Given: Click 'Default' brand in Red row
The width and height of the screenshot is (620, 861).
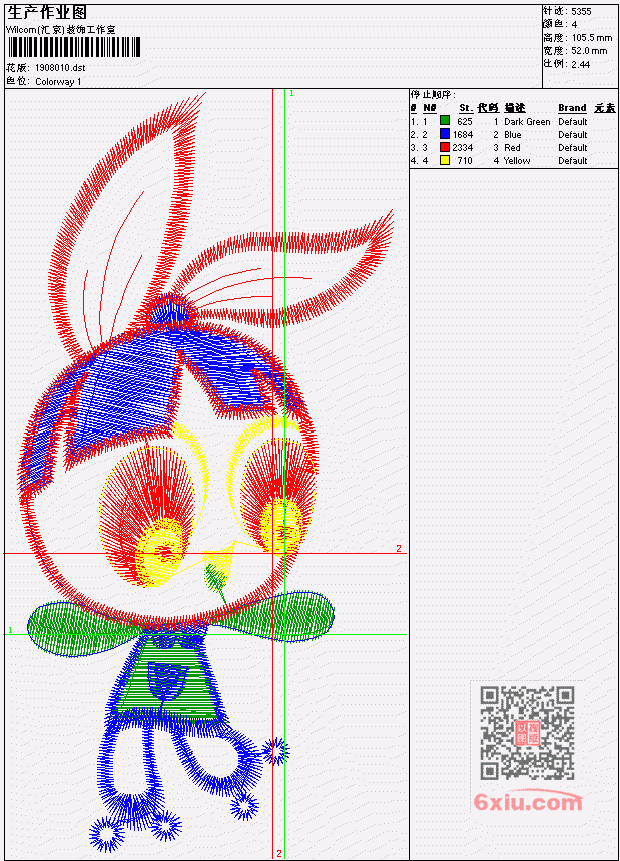Looking at the screenshot, I should pos(573,148).
